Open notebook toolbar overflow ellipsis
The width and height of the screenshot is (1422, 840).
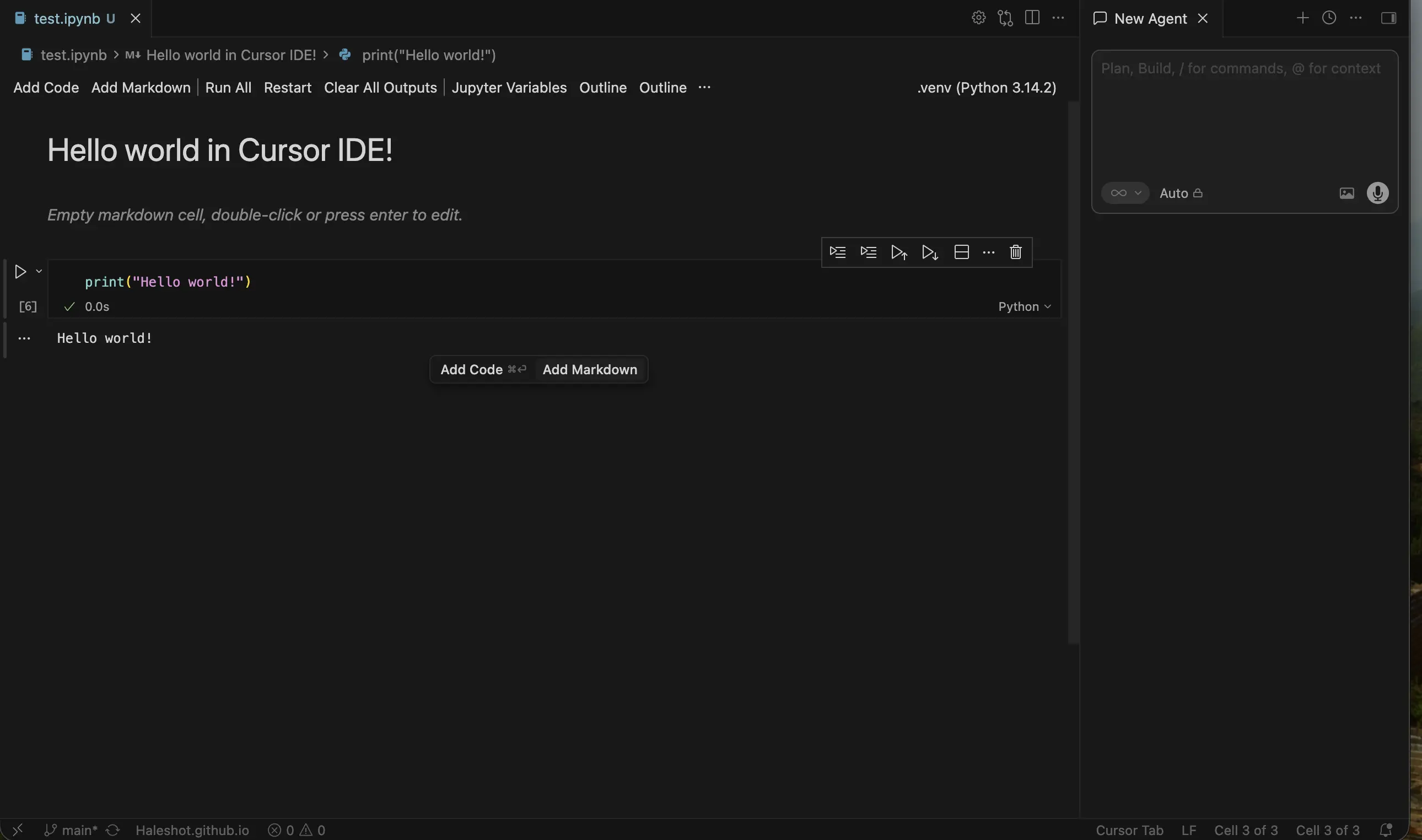coord(704,87)
